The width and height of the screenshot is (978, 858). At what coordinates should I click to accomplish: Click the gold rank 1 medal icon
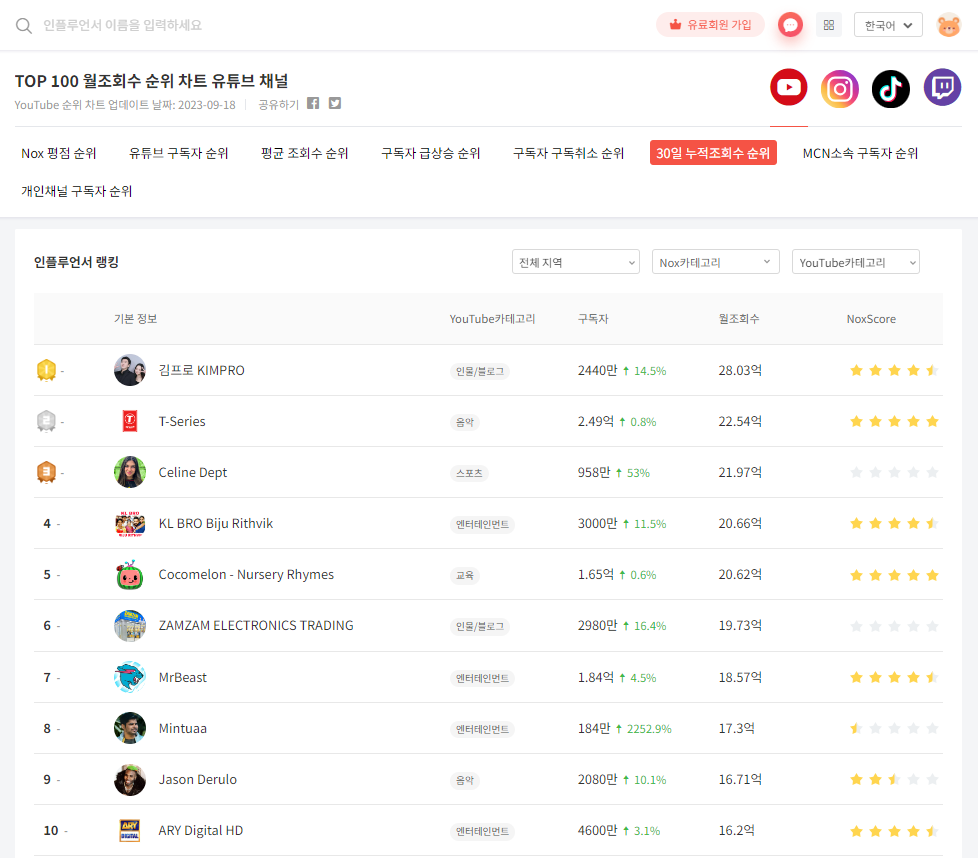coord(46,370)
